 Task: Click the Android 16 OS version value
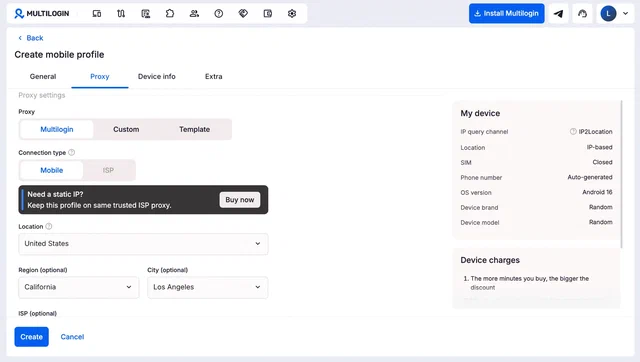pos(597,192)
